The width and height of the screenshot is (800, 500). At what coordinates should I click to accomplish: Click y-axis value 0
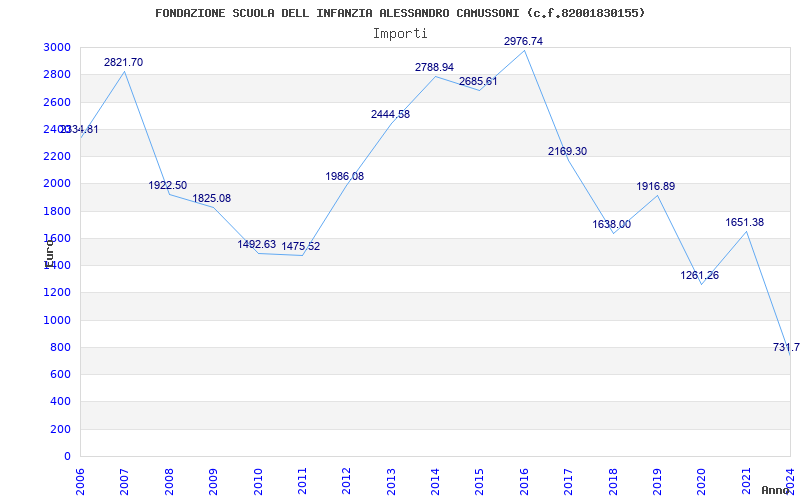[67, 457]
